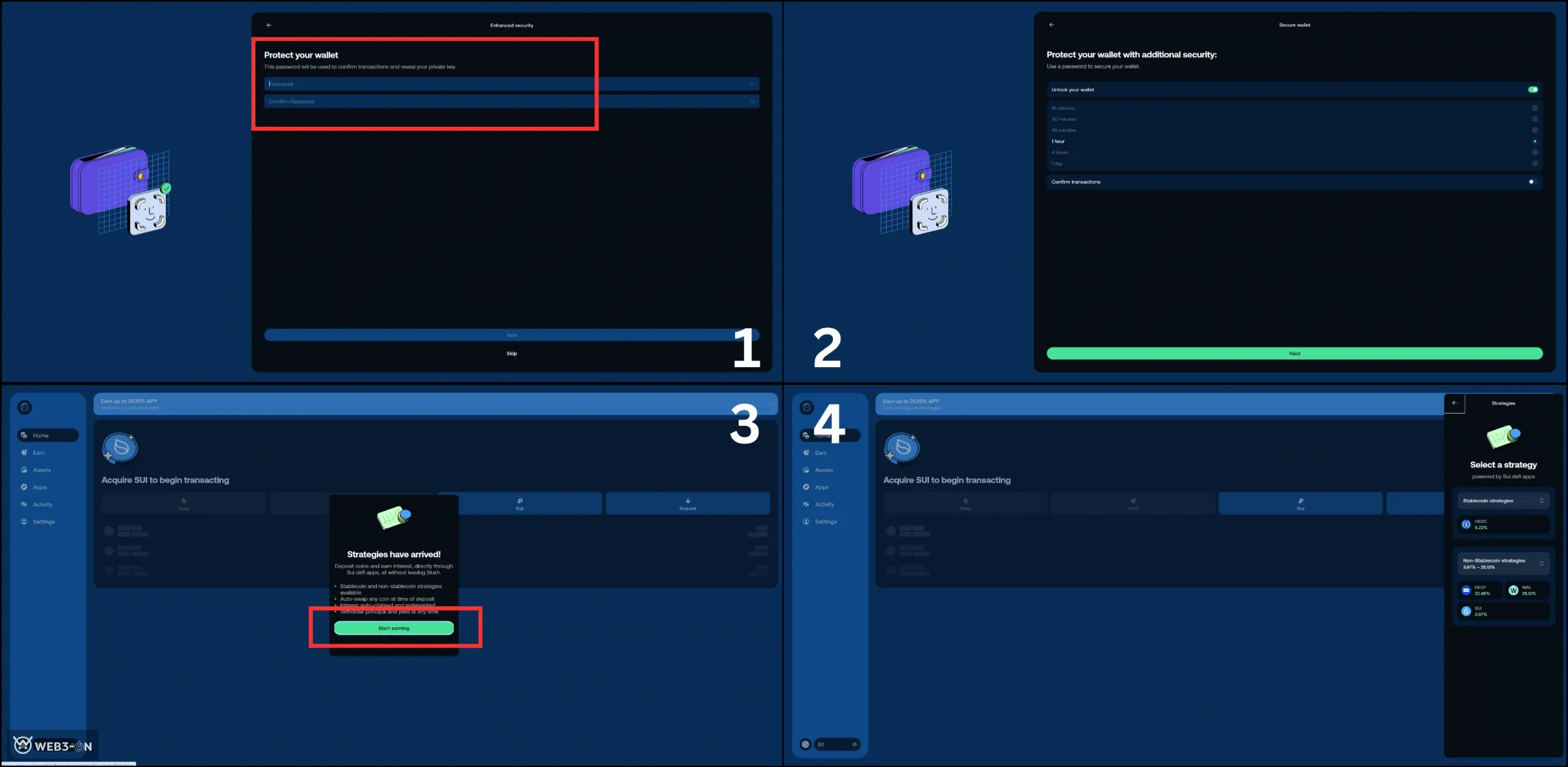Open Earn in panel 3 sidebar
The image size is (1568, 767).
(x=39, y=453)
